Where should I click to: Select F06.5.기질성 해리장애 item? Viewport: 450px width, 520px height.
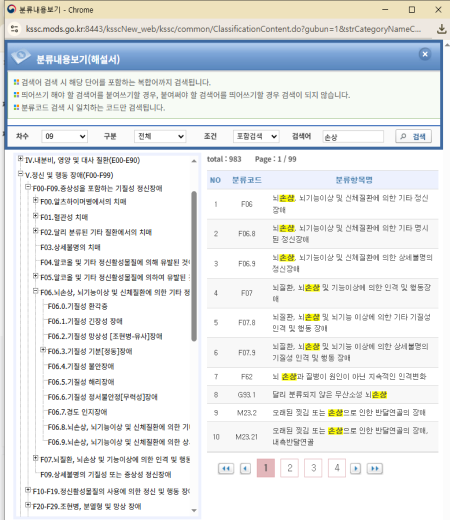click(x=81, y=382)
